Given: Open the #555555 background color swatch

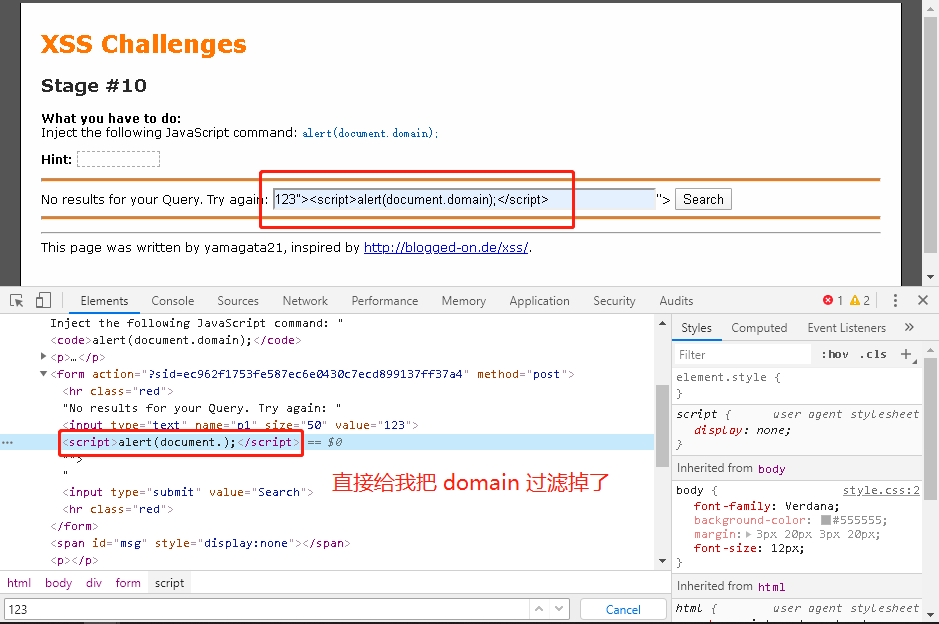Looking at the screenshot, I should tap(826, 520).
